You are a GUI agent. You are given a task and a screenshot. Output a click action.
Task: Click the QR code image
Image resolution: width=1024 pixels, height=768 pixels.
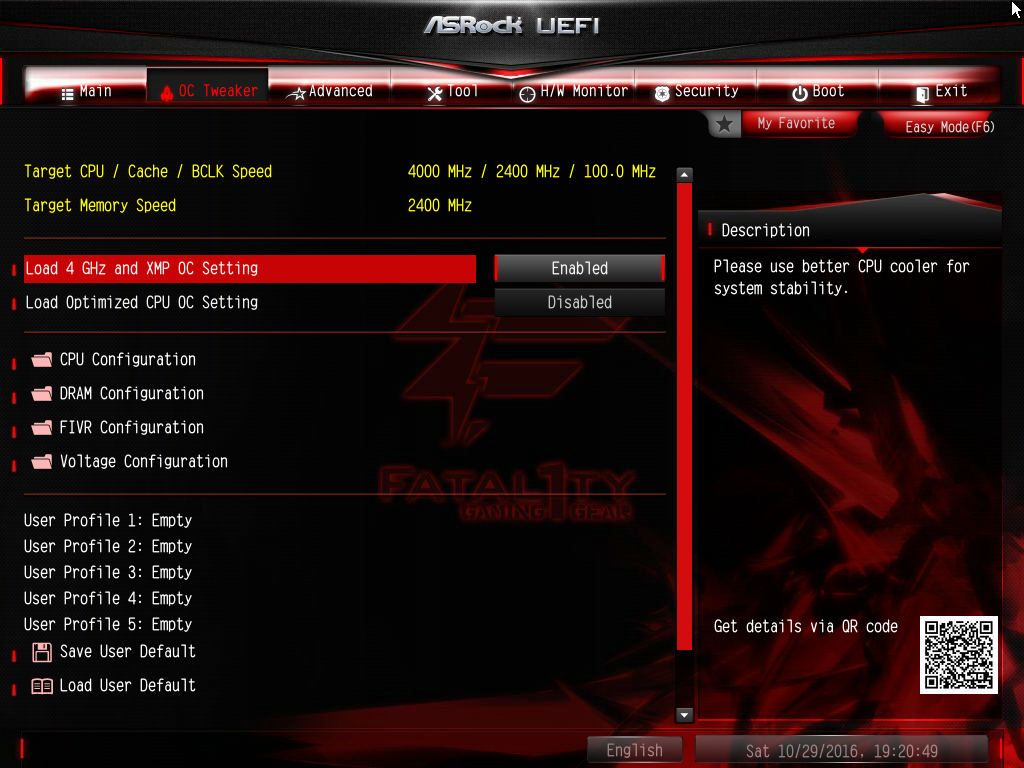pos(959,655)
